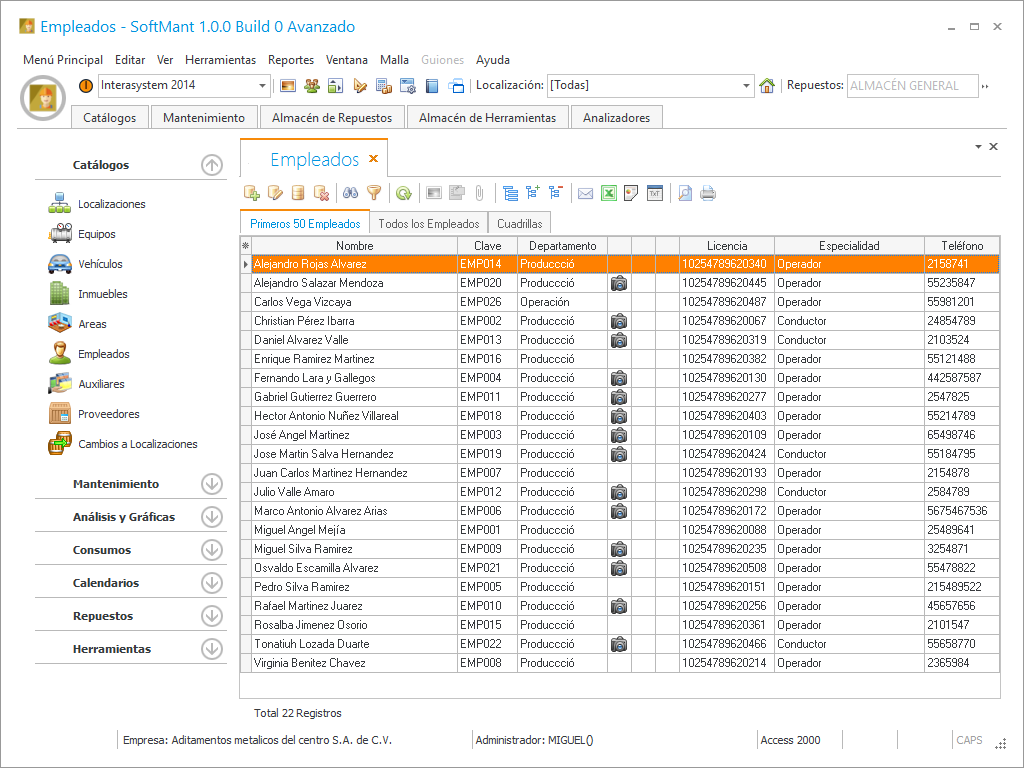Viewport: 1024px width, 768px height.
Task: Open Vehículos in the Catálogos list
Action: click(x=100, y=264)
